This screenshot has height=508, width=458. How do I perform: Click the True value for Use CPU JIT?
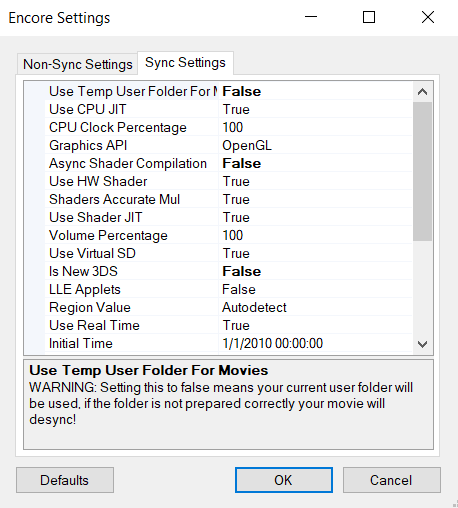click(x=236, y=109)
